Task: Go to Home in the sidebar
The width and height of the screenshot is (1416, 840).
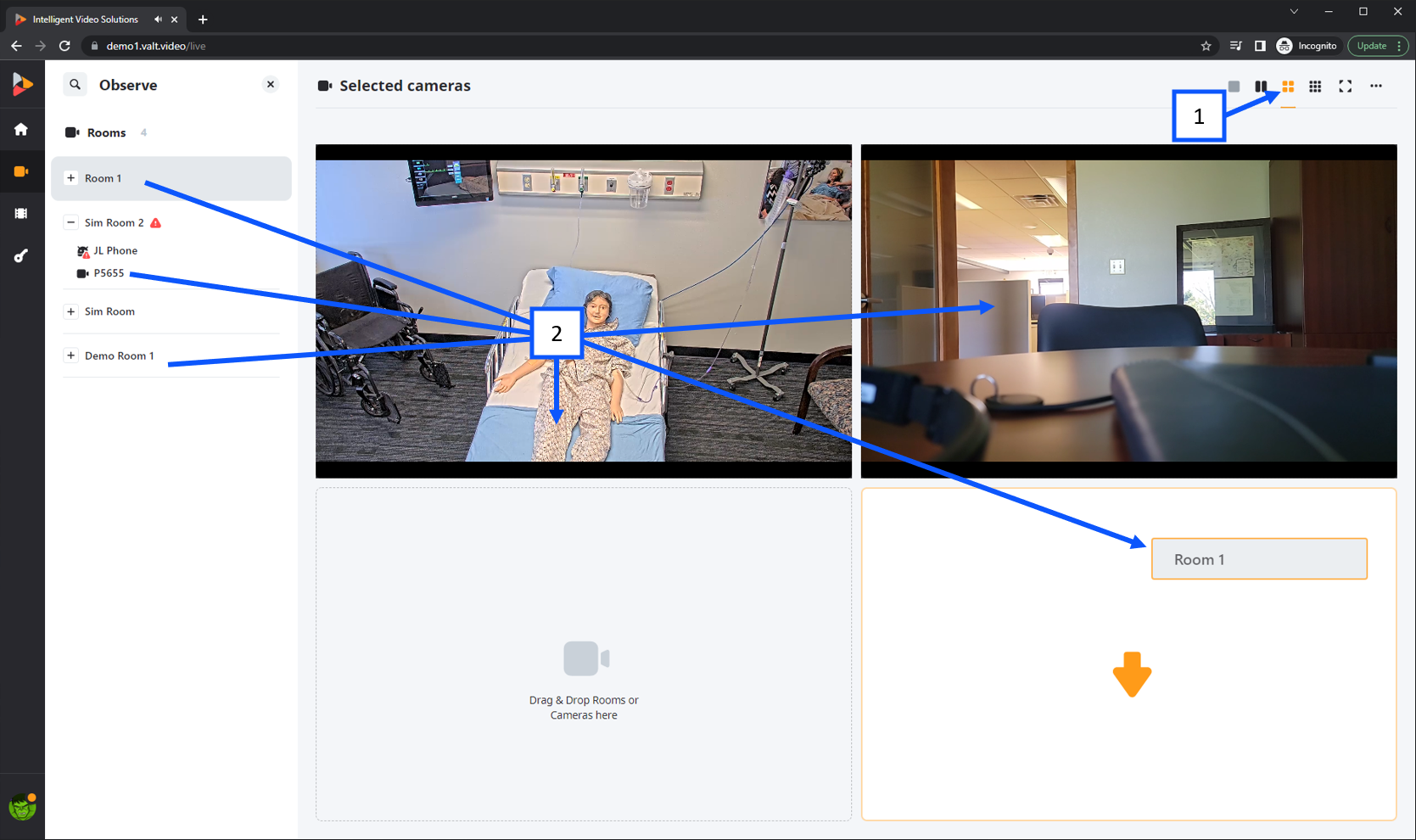Action: point(21,129)
